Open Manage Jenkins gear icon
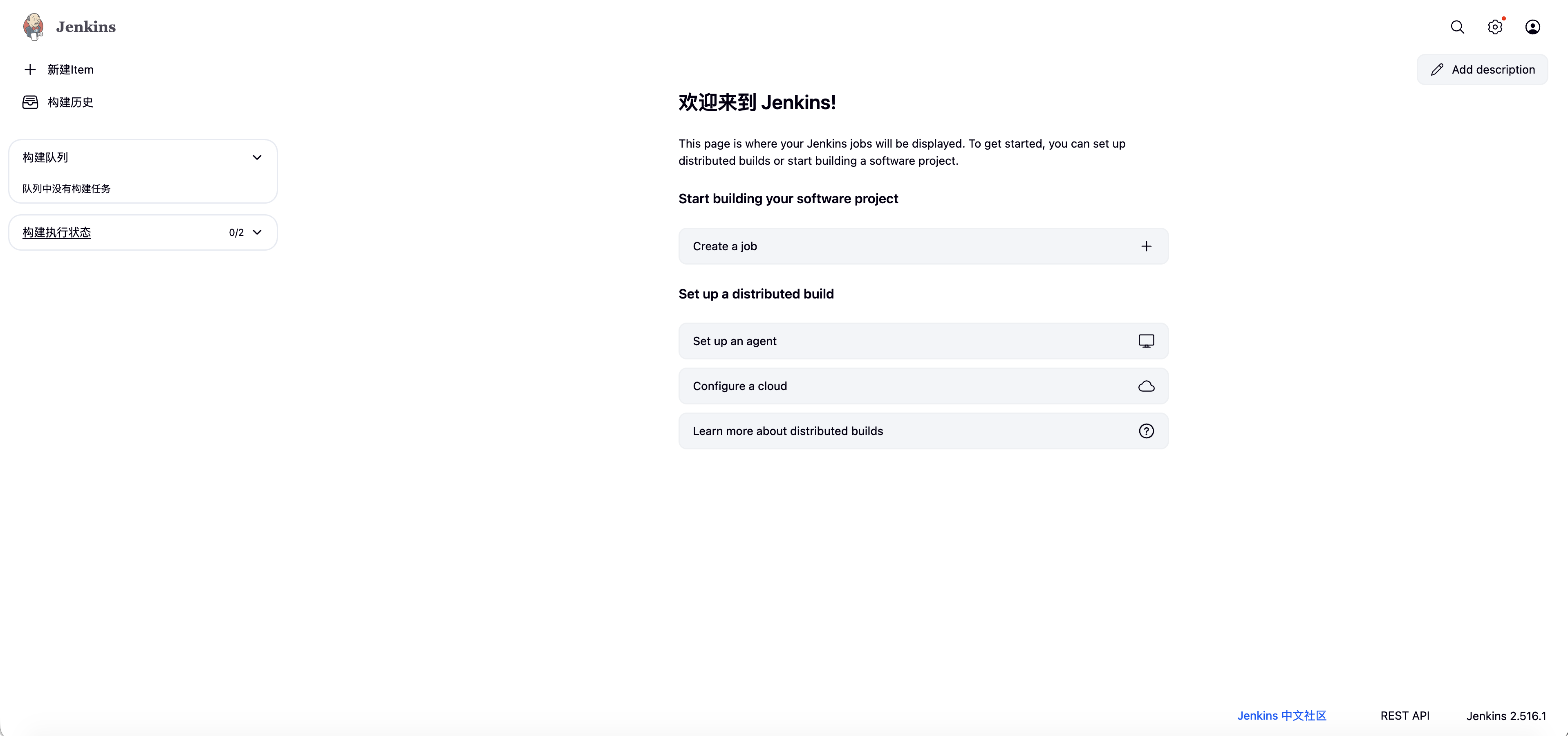The height and width of the screenshot is (736, 1568). (x=1495, y=27)
